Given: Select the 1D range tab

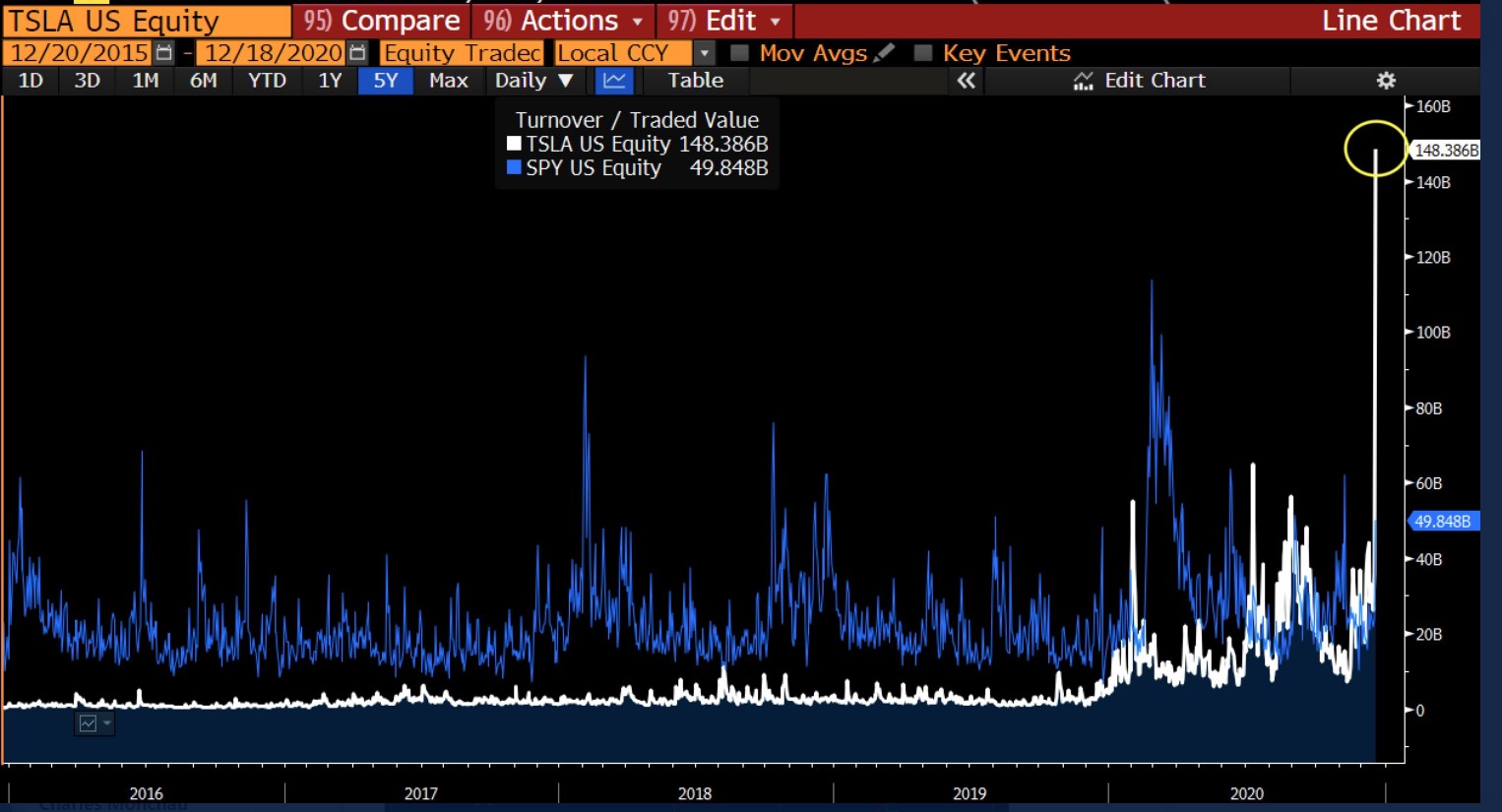Looking at the screenshot, I should [x=31, y=81].
